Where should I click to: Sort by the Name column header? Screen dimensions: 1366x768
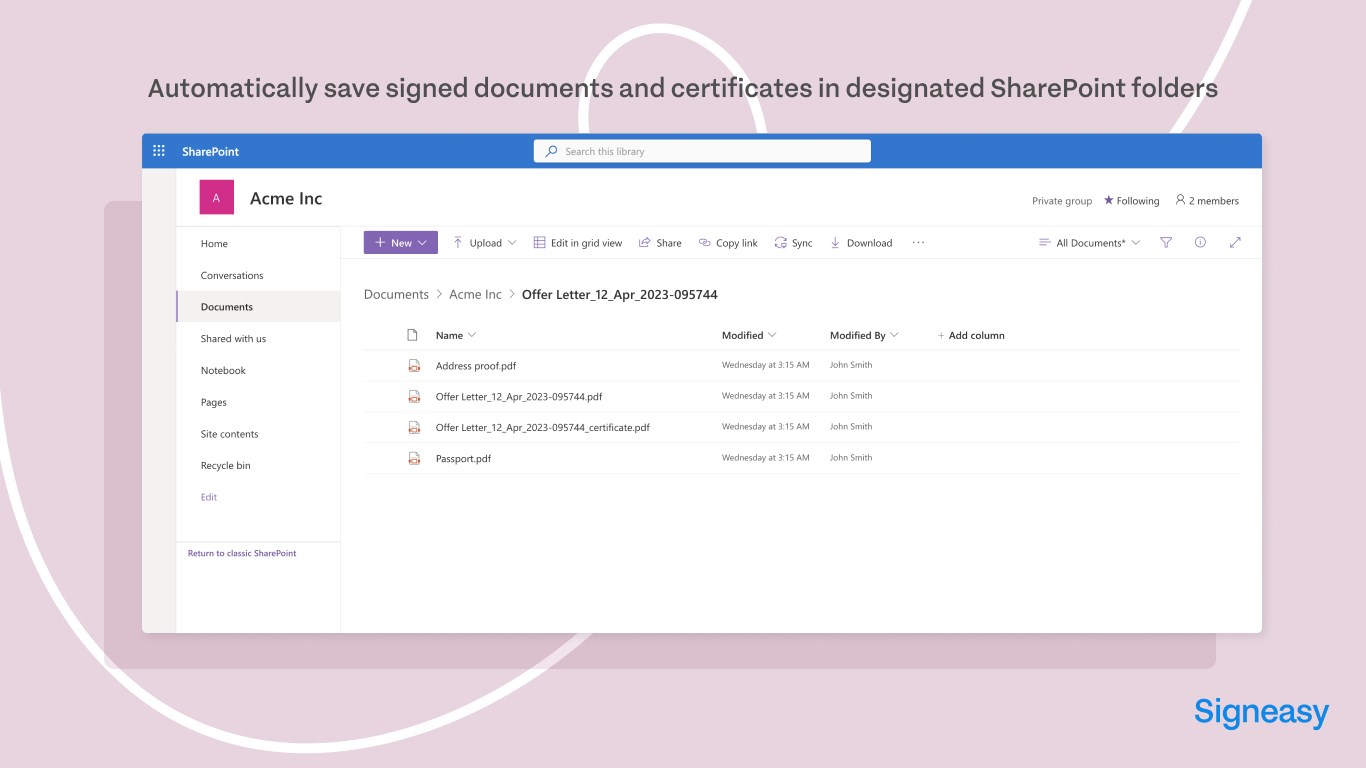tap(456, 336)
